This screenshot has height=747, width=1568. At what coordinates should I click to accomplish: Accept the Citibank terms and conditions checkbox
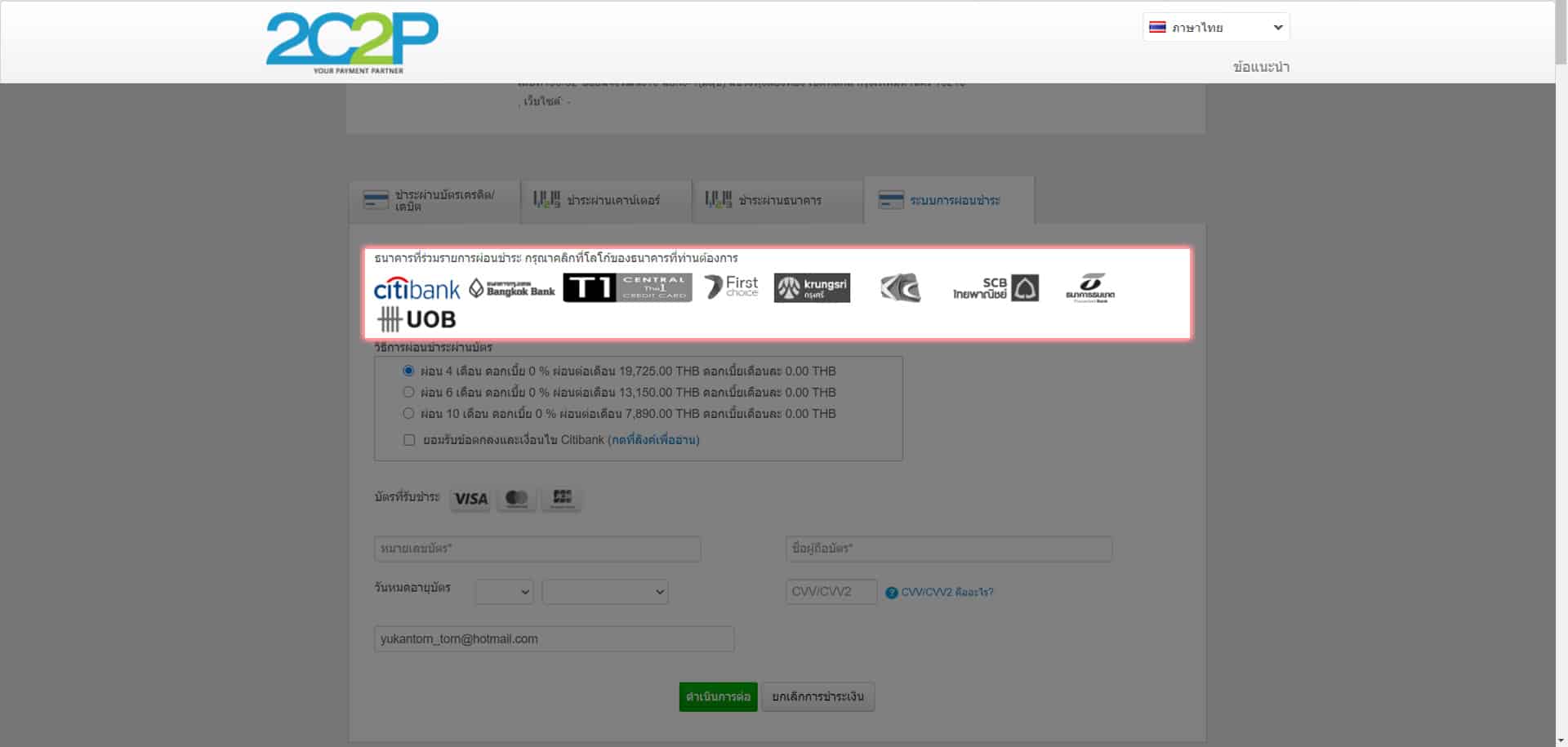pyautogui.click(x=409, y=440)
